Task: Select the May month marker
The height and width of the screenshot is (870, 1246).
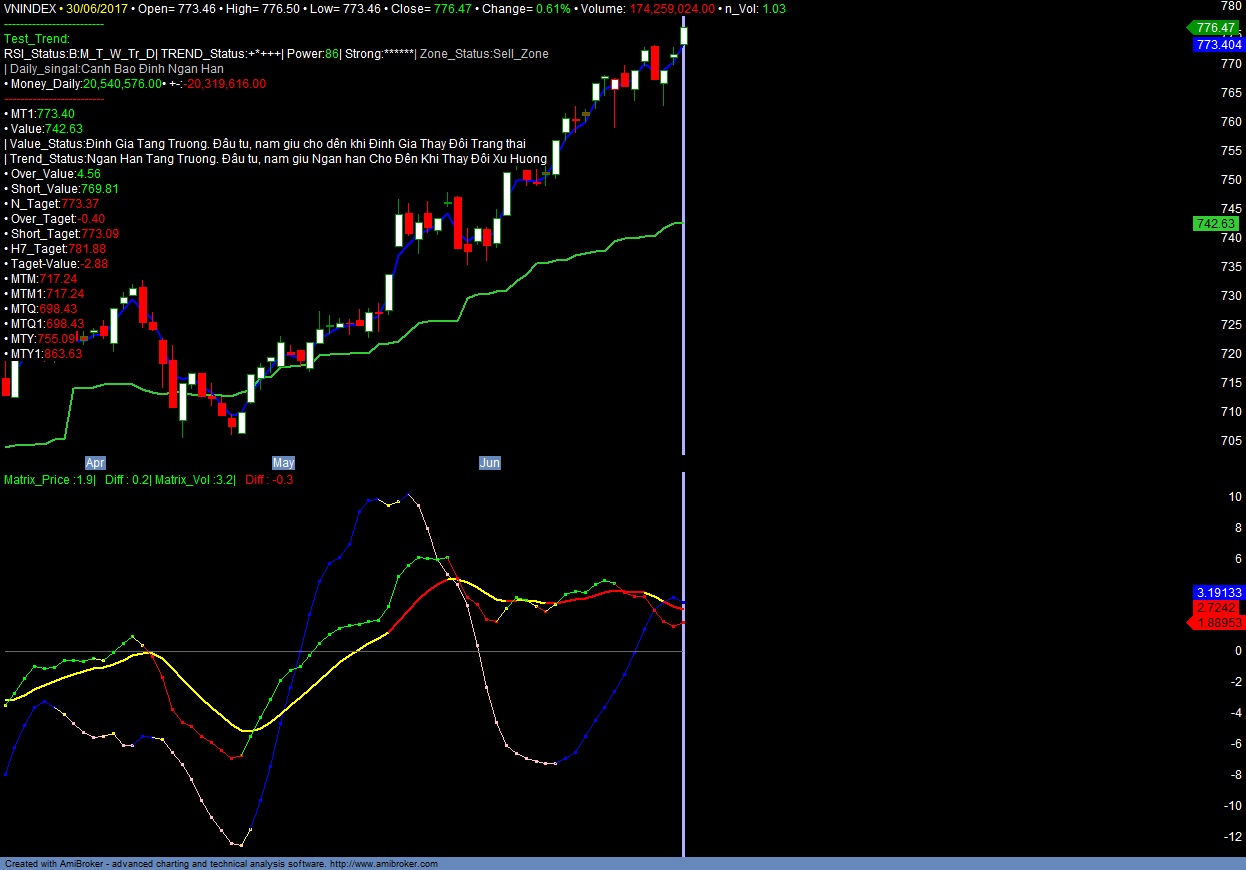Action: coord(284,463)
